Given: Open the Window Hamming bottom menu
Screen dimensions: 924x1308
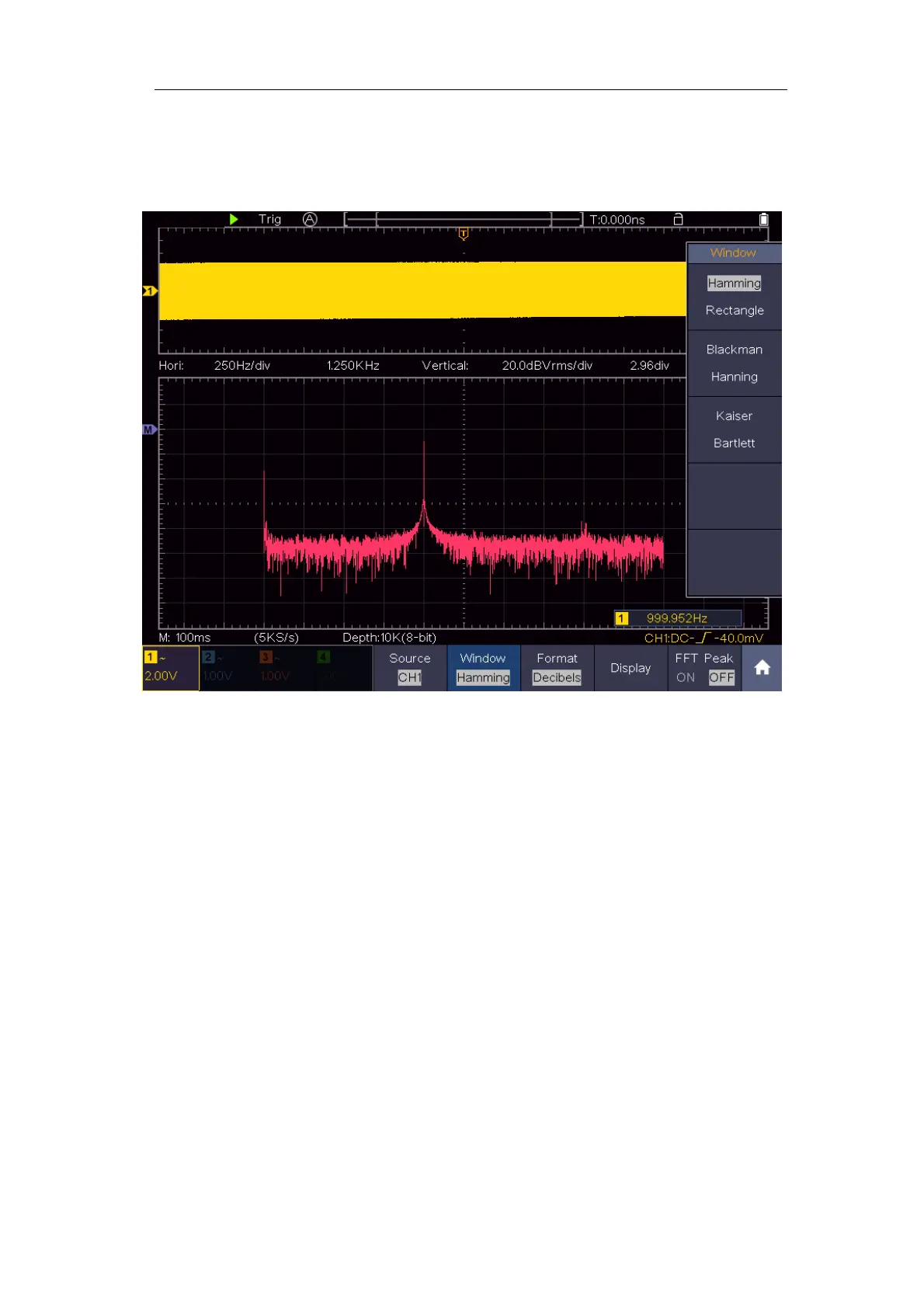Looking at the screenshot, I should click(x=483, y=668).
